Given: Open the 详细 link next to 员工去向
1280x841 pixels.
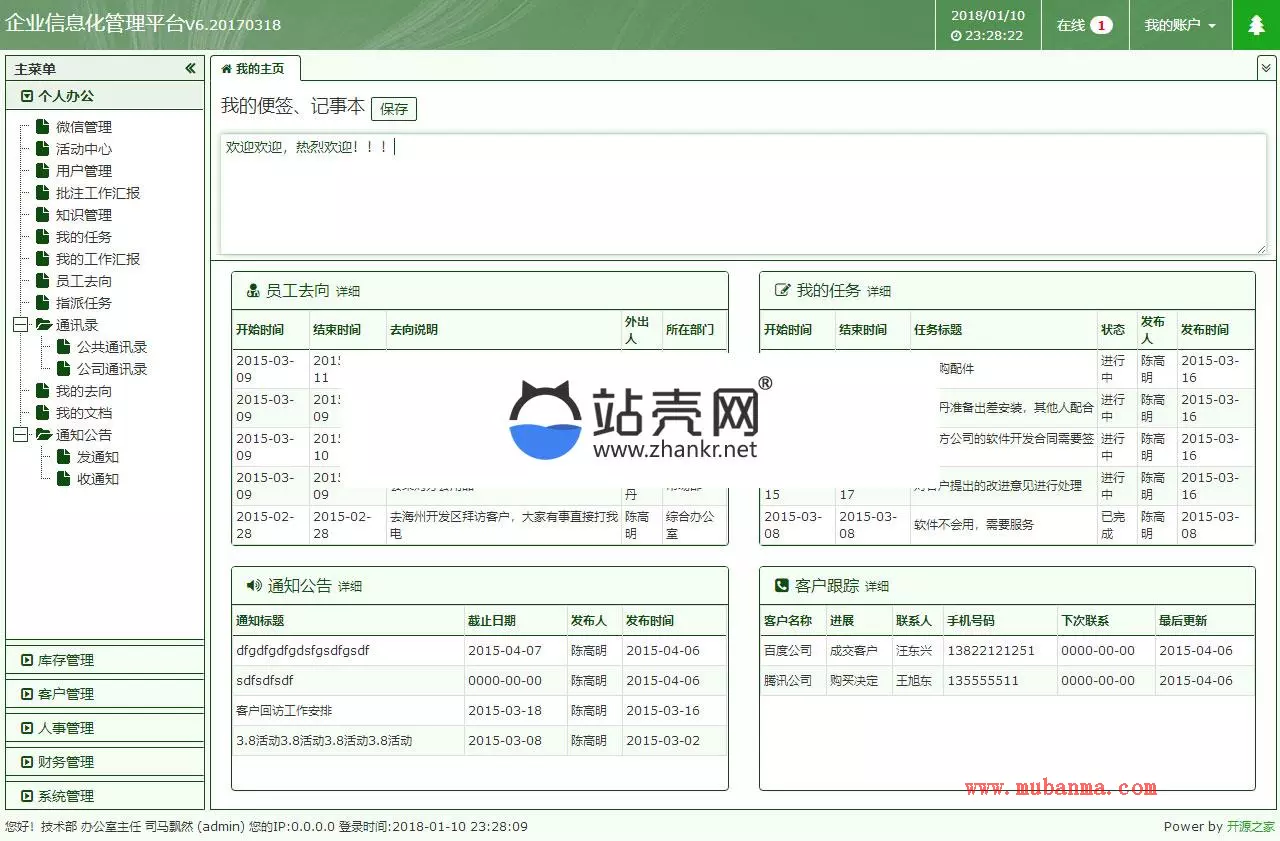Looking at the screenshot, I should point(348,292).
